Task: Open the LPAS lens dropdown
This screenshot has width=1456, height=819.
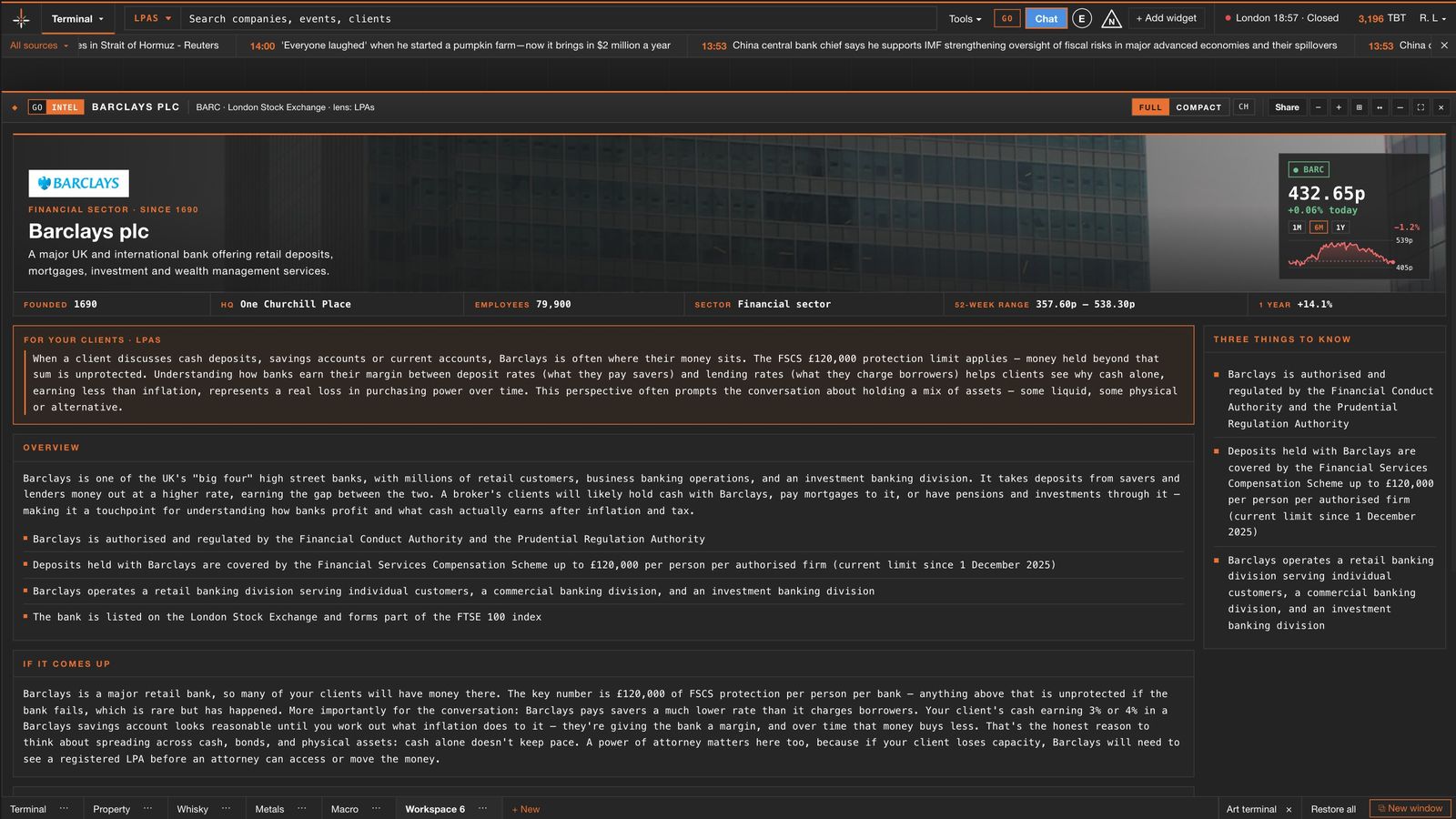Action: 152,18
